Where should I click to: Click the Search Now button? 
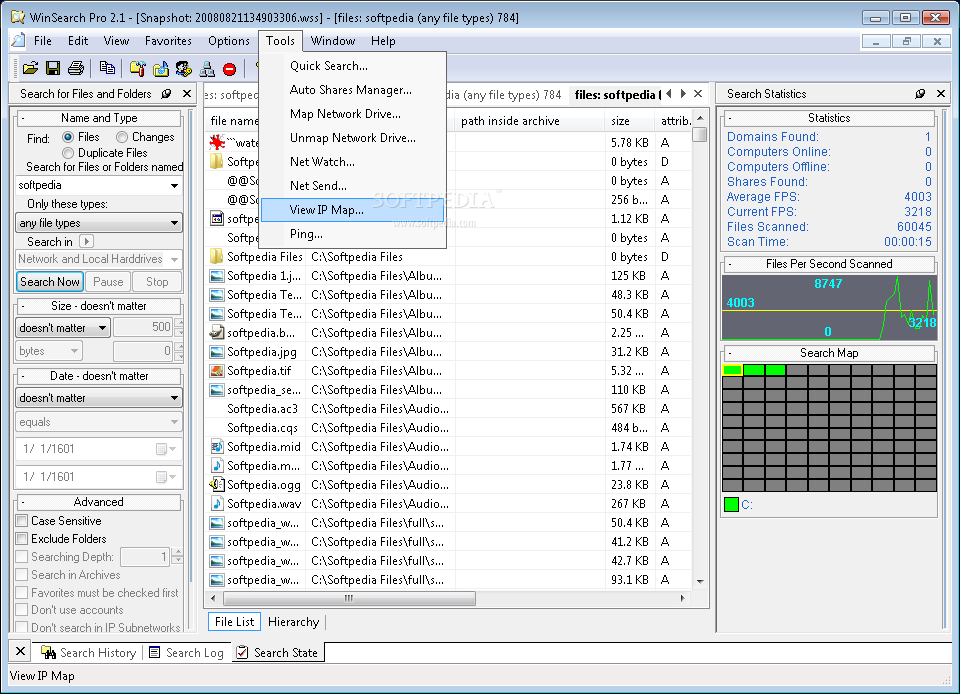pyautogui.click(x=50, y=282)
